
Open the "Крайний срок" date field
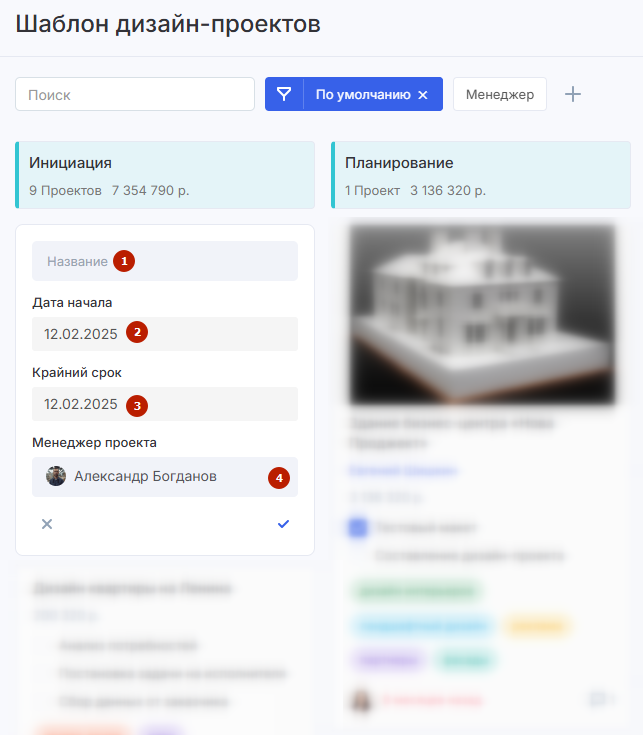(165, 404)
